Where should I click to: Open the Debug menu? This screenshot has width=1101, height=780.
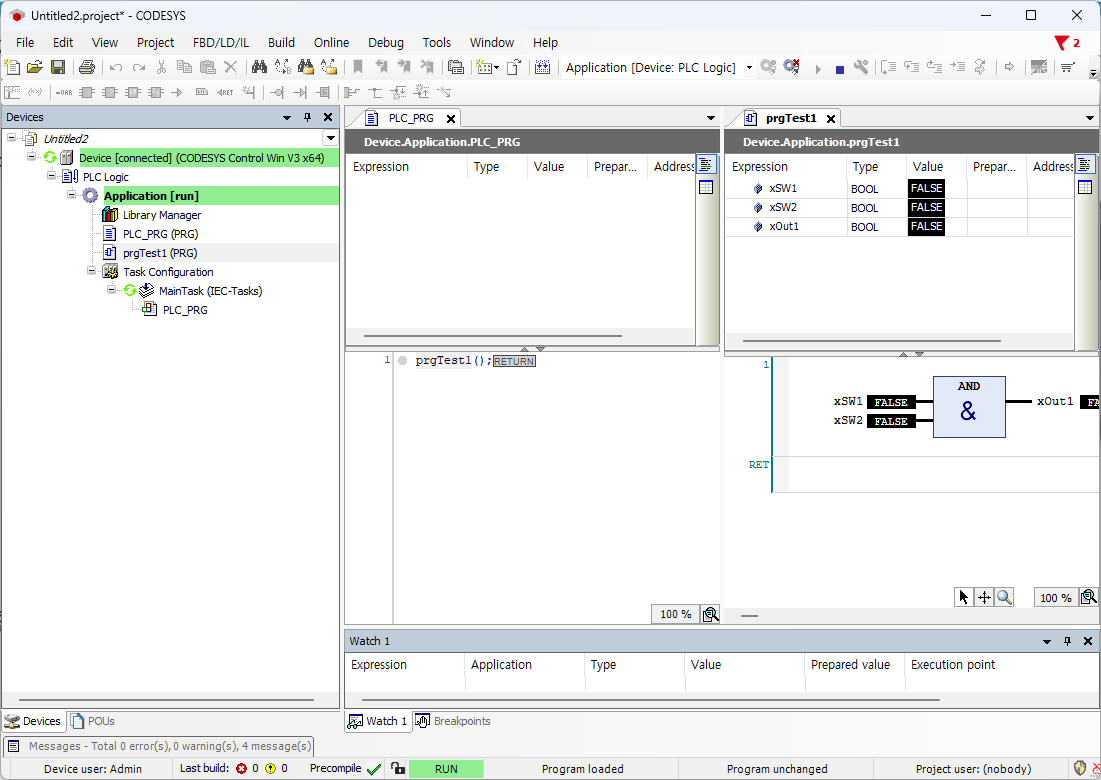point(386,43)
